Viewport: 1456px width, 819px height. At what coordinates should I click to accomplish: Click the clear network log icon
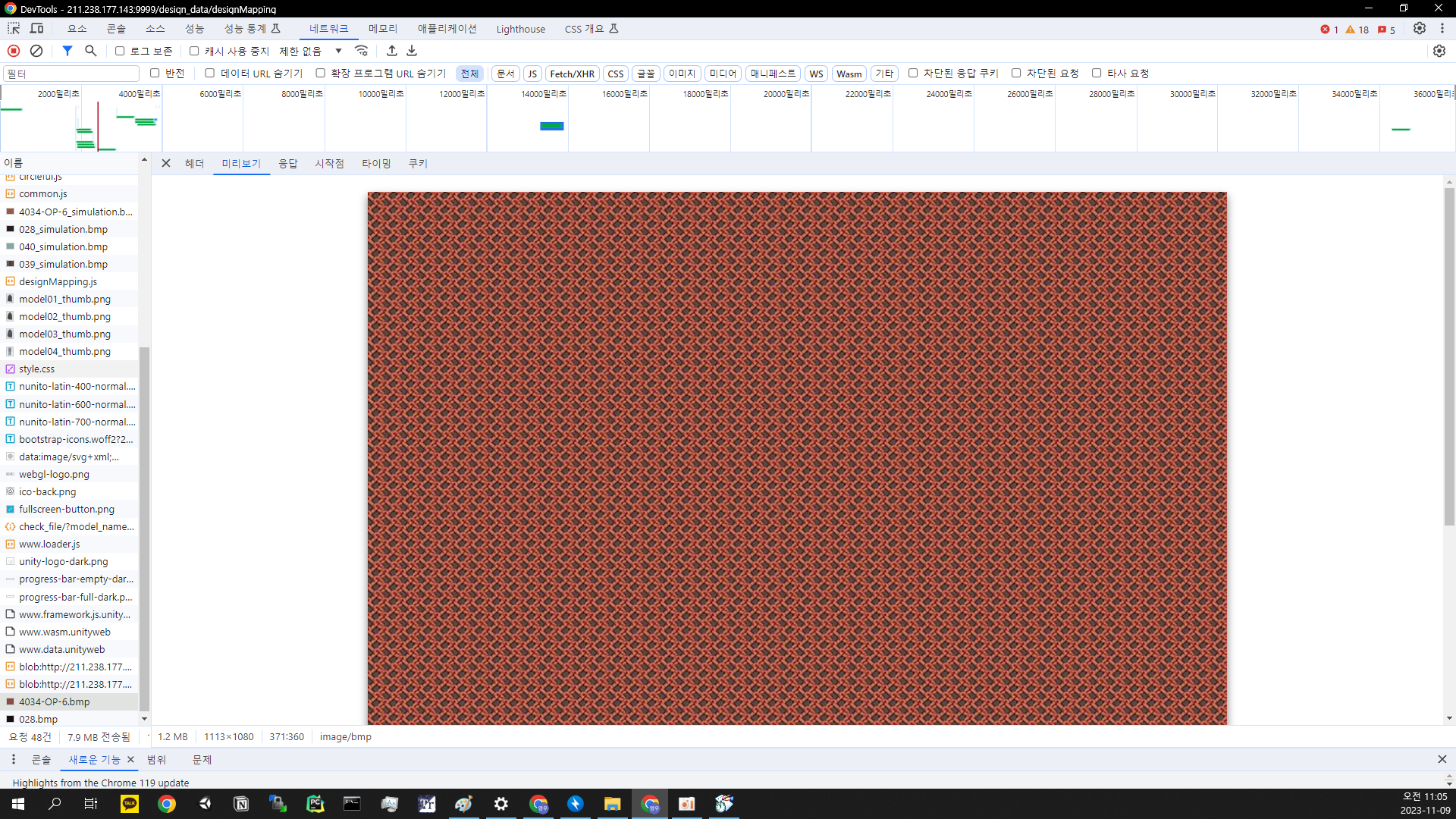point(36,51)
